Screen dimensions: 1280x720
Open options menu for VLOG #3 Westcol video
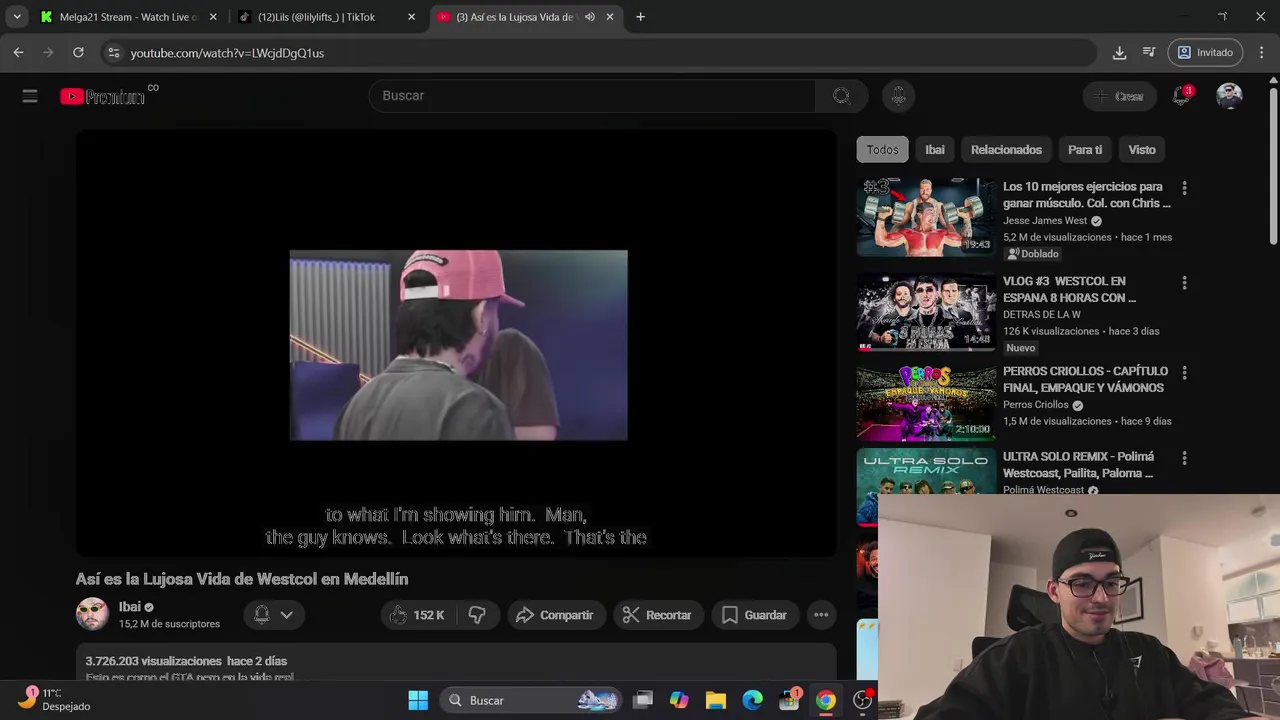pyautogui.click(x=1184, y=283)
